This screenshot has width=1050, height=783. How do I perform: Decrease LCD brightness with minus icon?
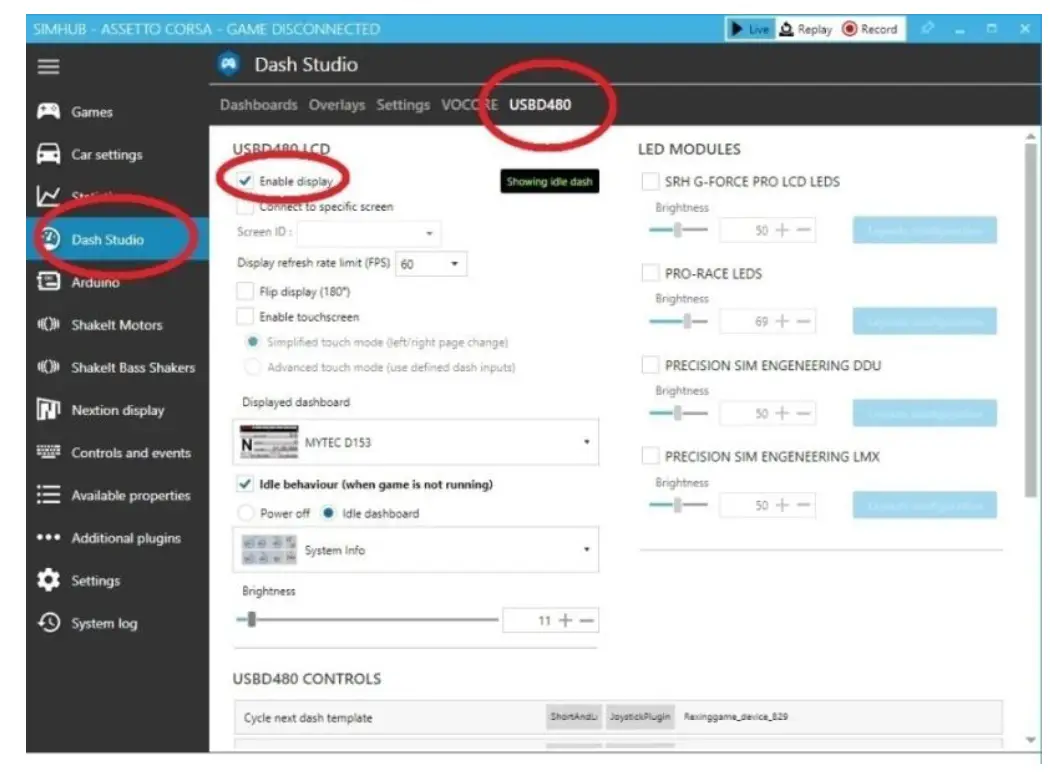pyautogui.click(x=587, y=620)
